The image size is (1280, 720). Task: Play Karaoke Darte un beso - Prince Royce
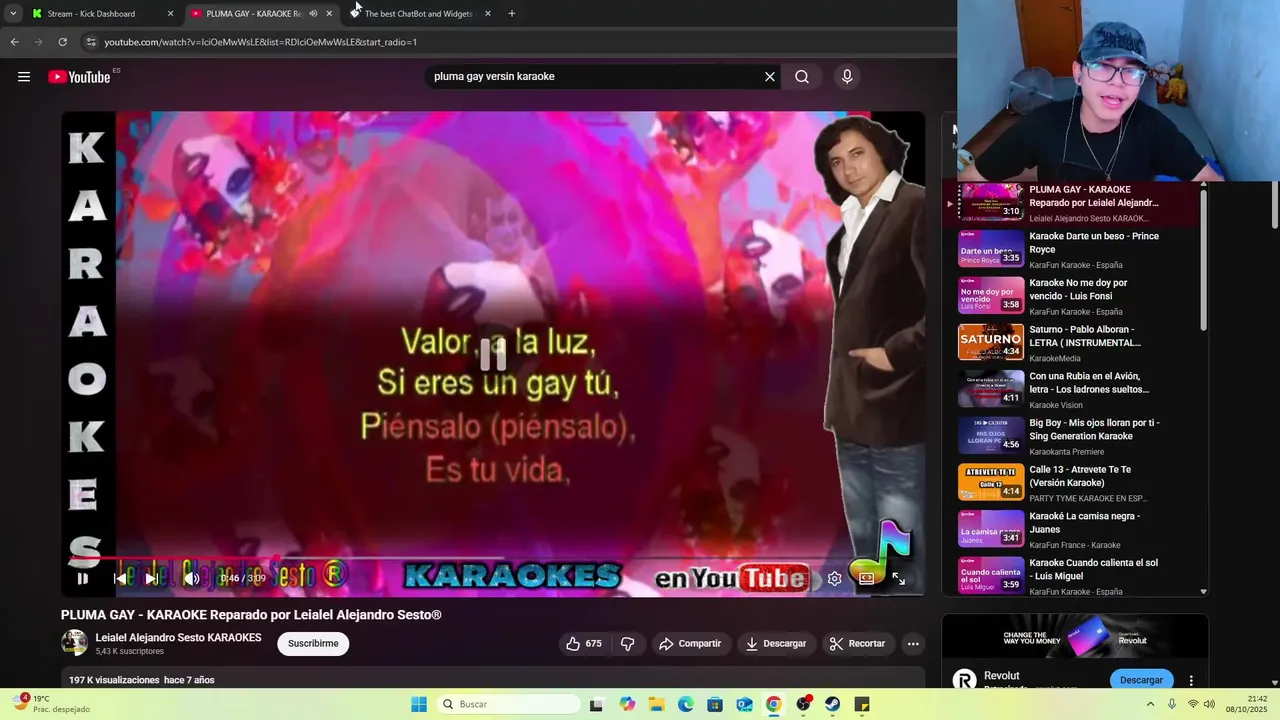pos(1072,250)
